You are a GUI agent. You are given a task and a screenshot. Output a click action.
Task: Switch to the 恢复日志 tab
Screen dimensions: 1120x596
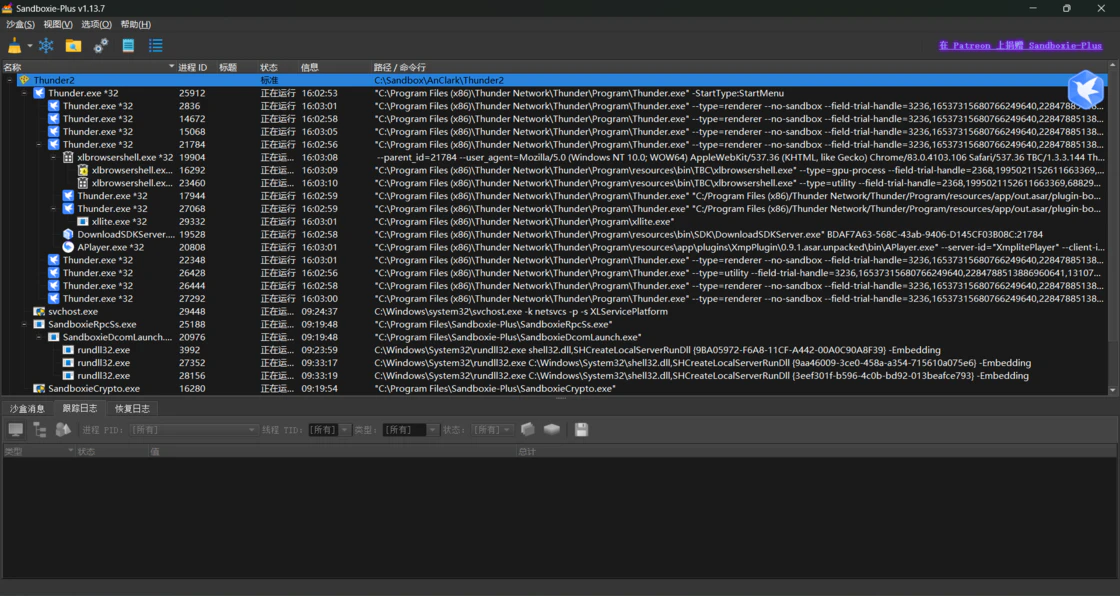pyautogui.click(x=132, y=409)
